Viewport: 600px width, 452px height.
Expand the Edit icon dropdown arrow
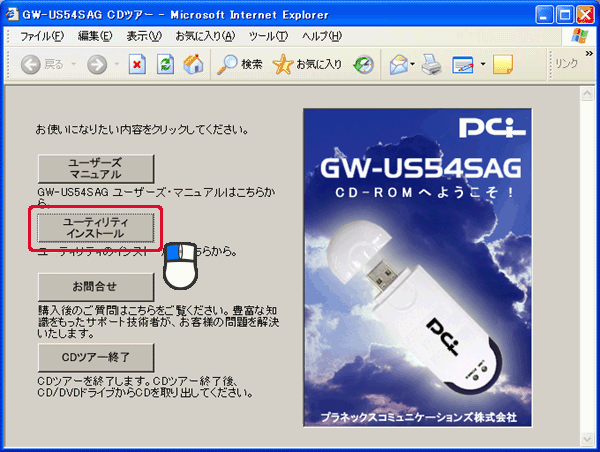click(x=483, y=64)
